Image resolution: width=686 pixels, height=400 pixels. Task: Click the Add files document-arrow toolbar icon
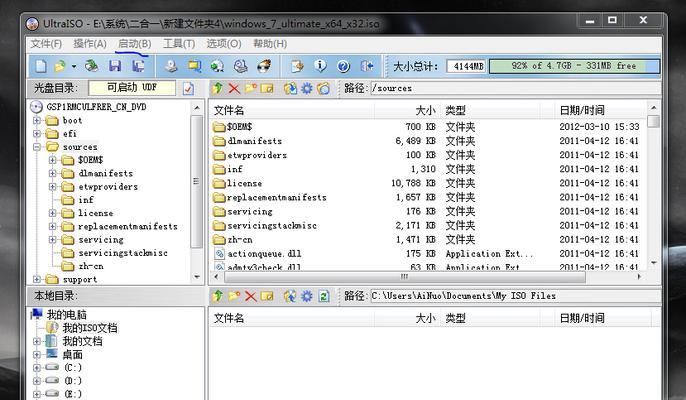point(298,66)
